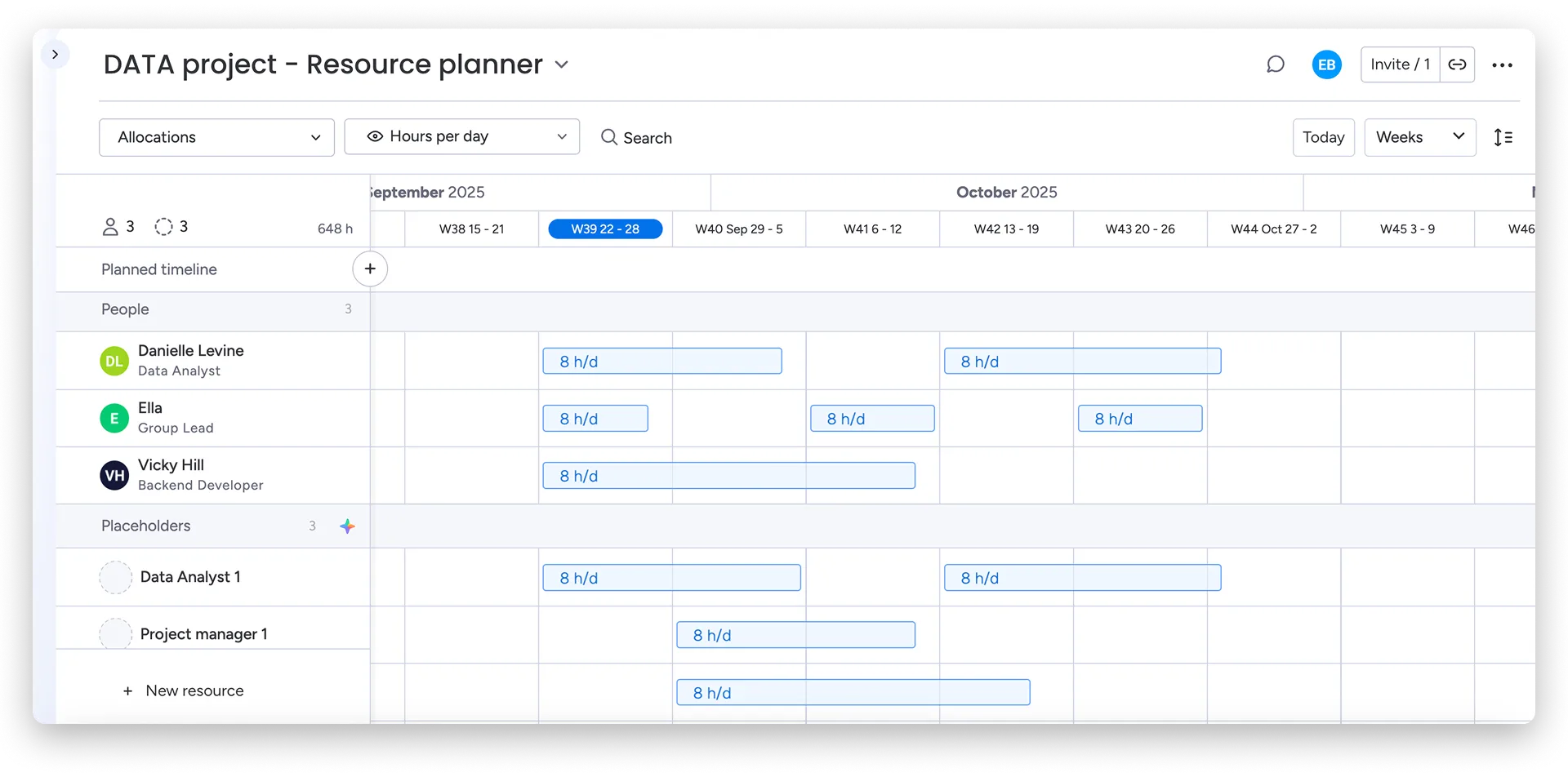Click Ella's green E avatar
This screenshot has width=1568, height=777.
[x=114, y=418]
